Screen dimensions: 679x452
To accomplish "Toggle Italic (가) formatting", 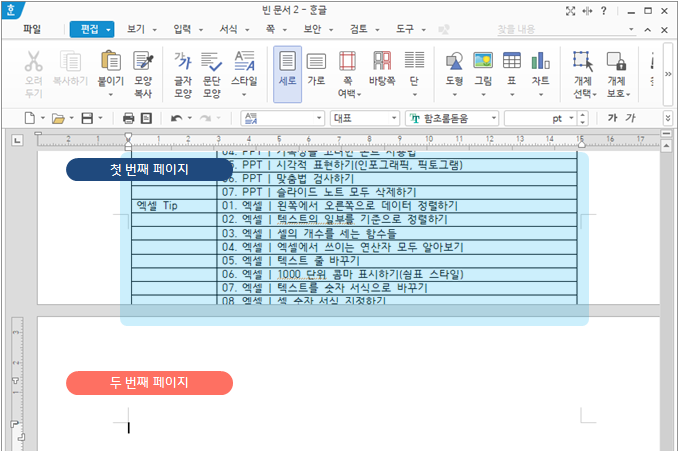I will click(x=630, y=118).
